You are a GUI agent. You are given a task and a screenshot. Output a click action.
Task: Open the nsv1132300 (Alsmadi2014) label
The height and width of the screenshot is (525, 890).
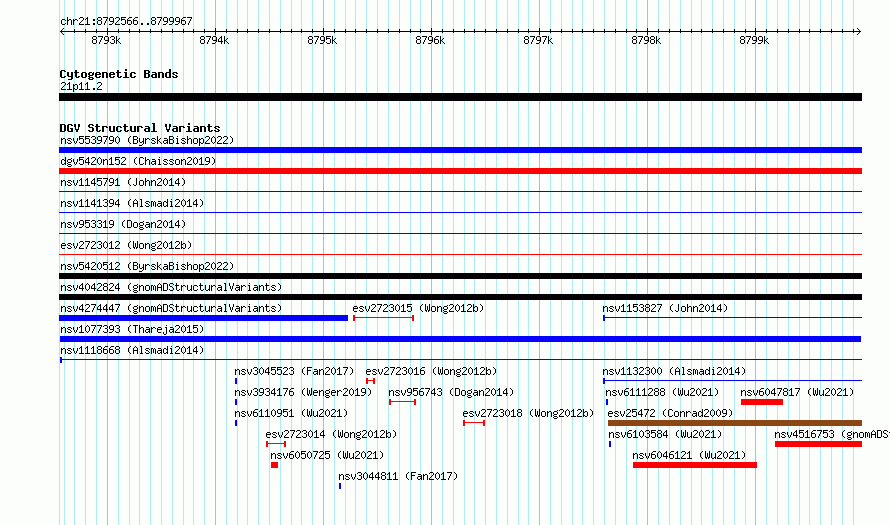point(674,371)
